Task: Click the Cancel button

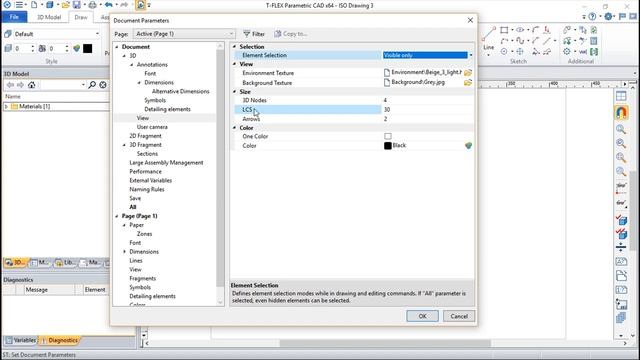Action: pyautogui.click(x=459, y=316)
